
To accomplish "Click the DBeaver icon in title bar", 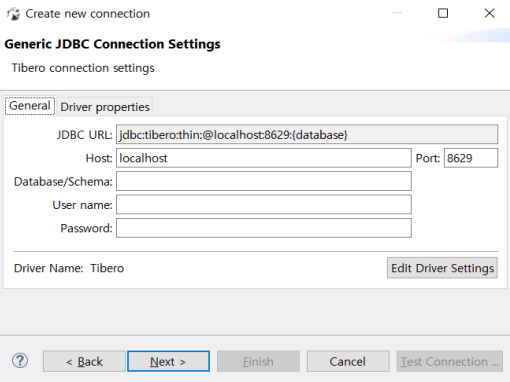I will (13, 14).
